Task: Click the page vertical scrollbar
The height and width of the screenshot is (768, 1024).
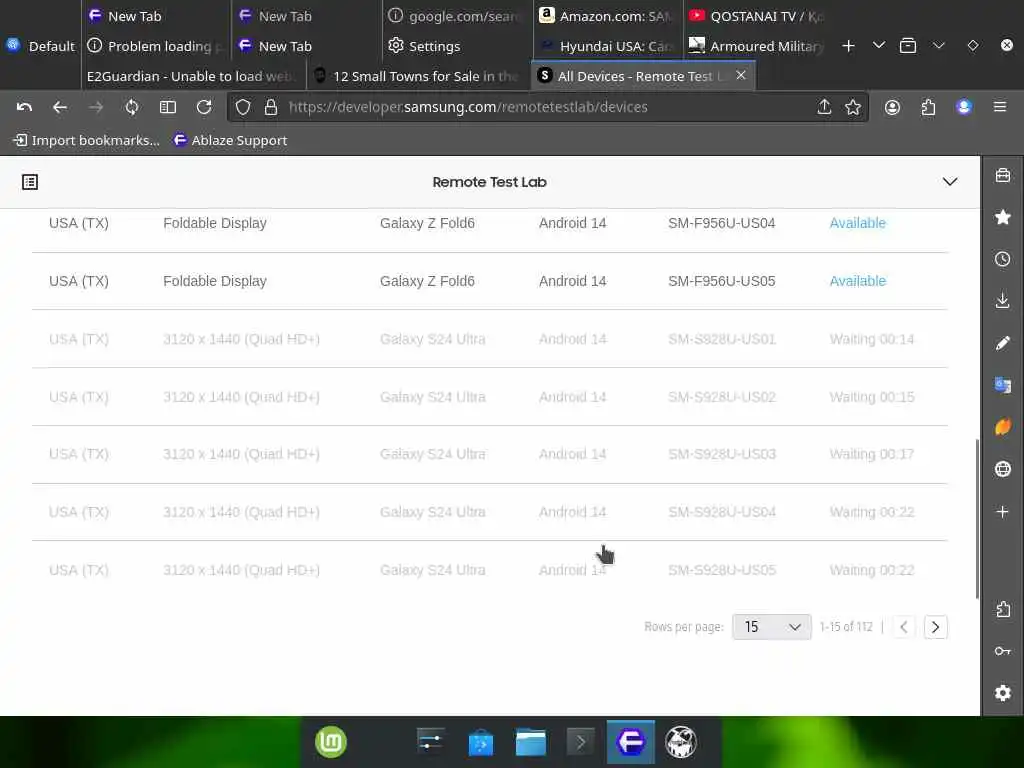Action: tap(977, 519)
